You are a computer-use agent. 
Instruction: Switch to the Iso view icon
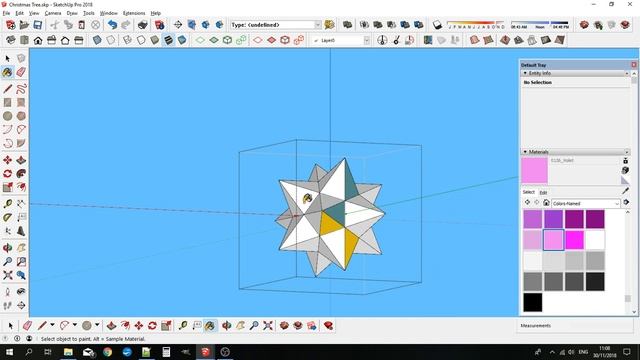[x=10, y=40]
